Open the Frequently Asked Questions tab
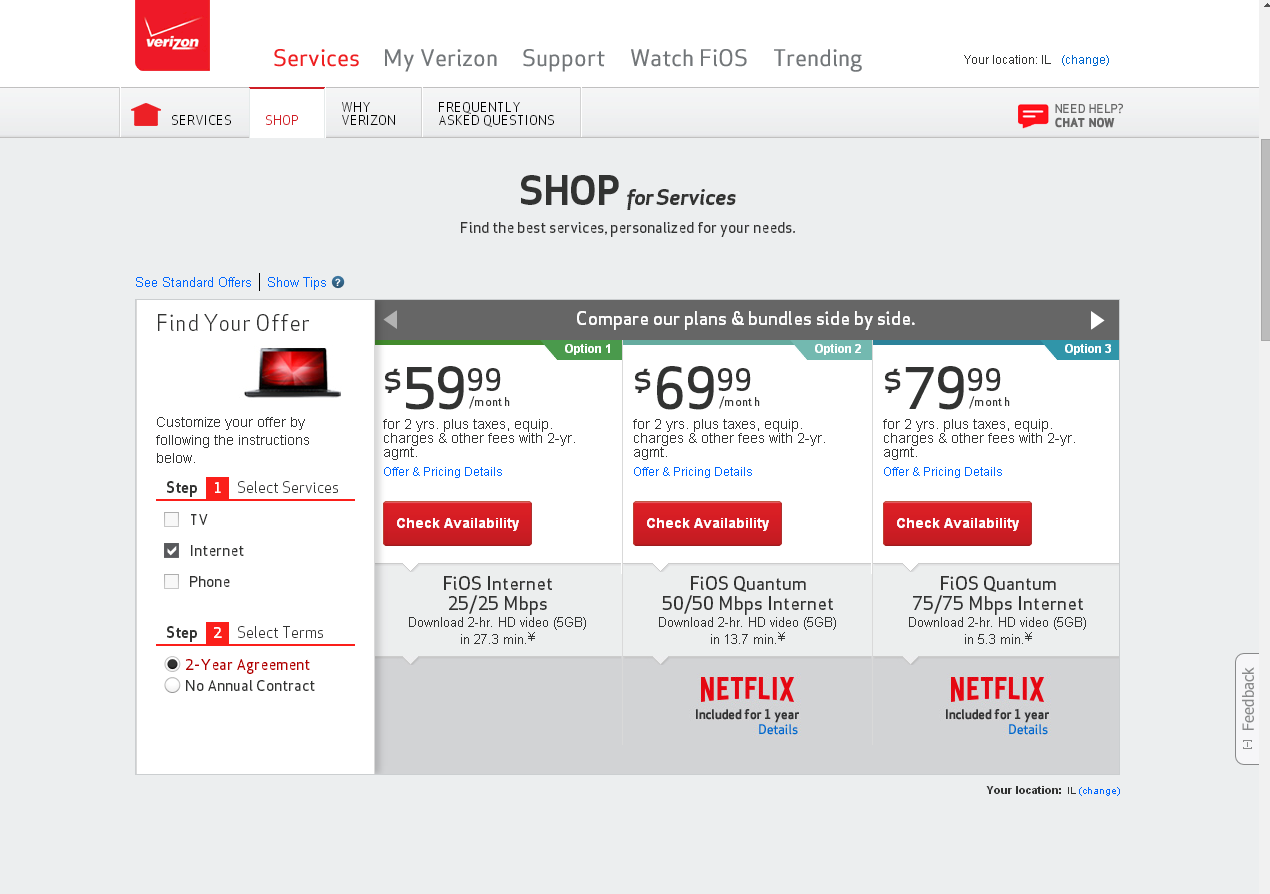 click(501, 113)
